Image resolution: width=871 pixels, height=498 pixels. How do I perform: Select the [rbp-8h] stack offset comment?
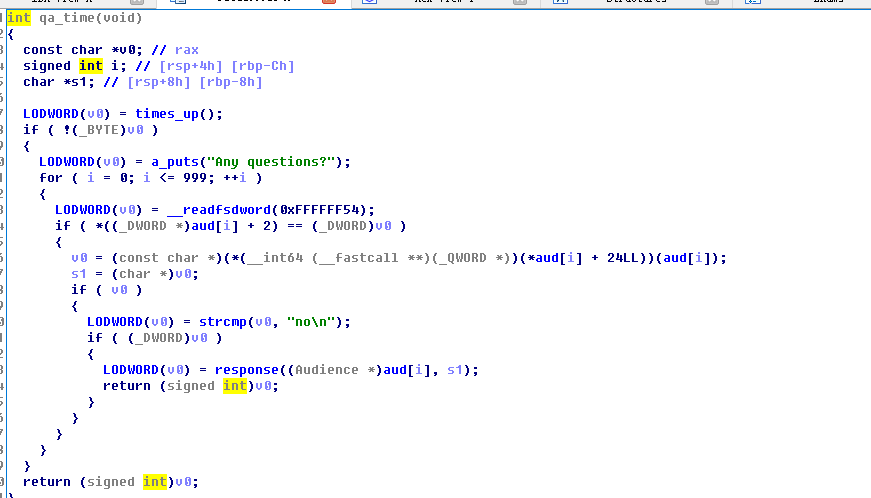(x=231, y=82)
